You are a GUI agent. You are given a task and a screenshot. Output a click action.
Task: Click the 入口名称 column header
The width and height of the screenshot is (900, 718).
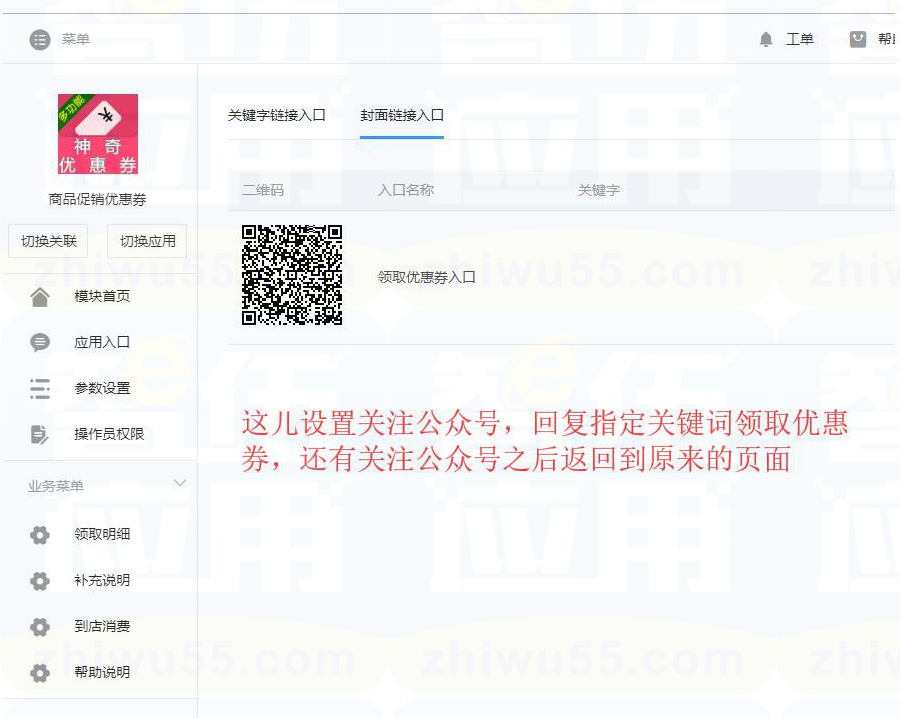(x=406, y=190)
